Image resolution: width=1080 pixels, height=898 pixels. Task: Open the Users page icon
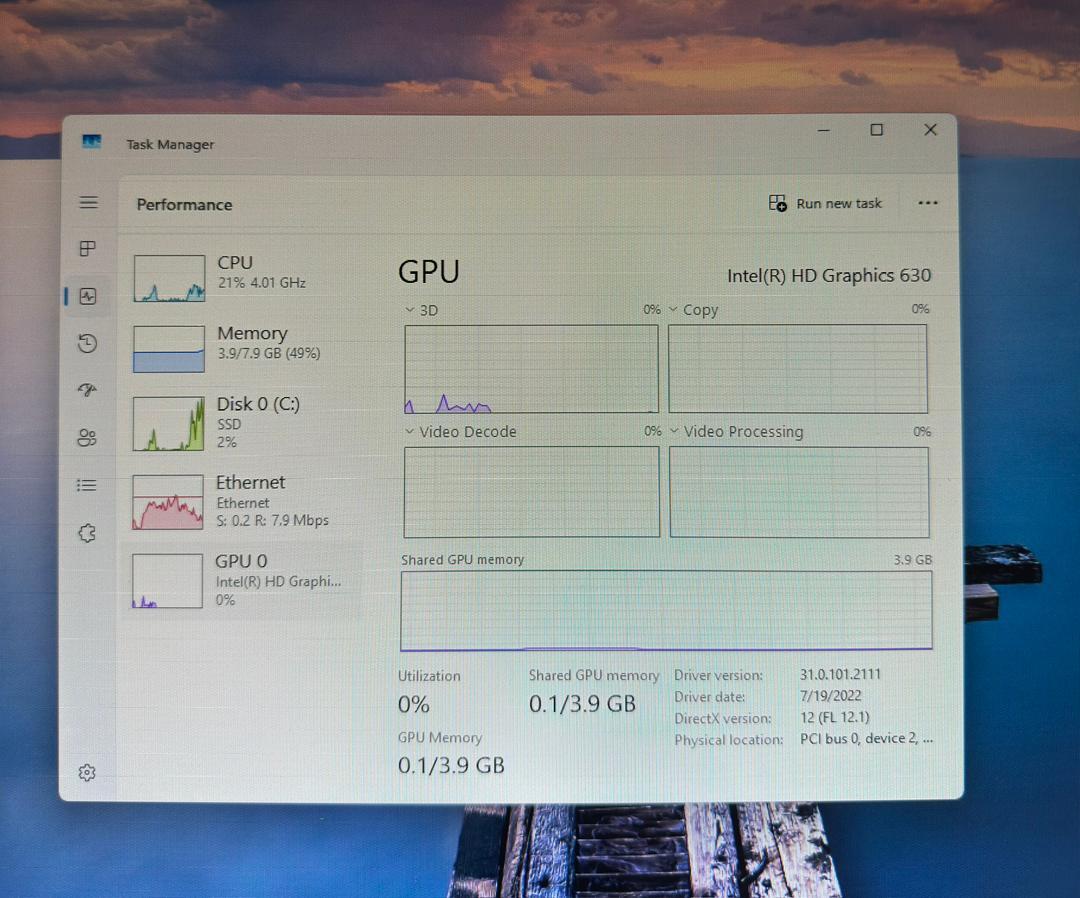coord(88,437)
